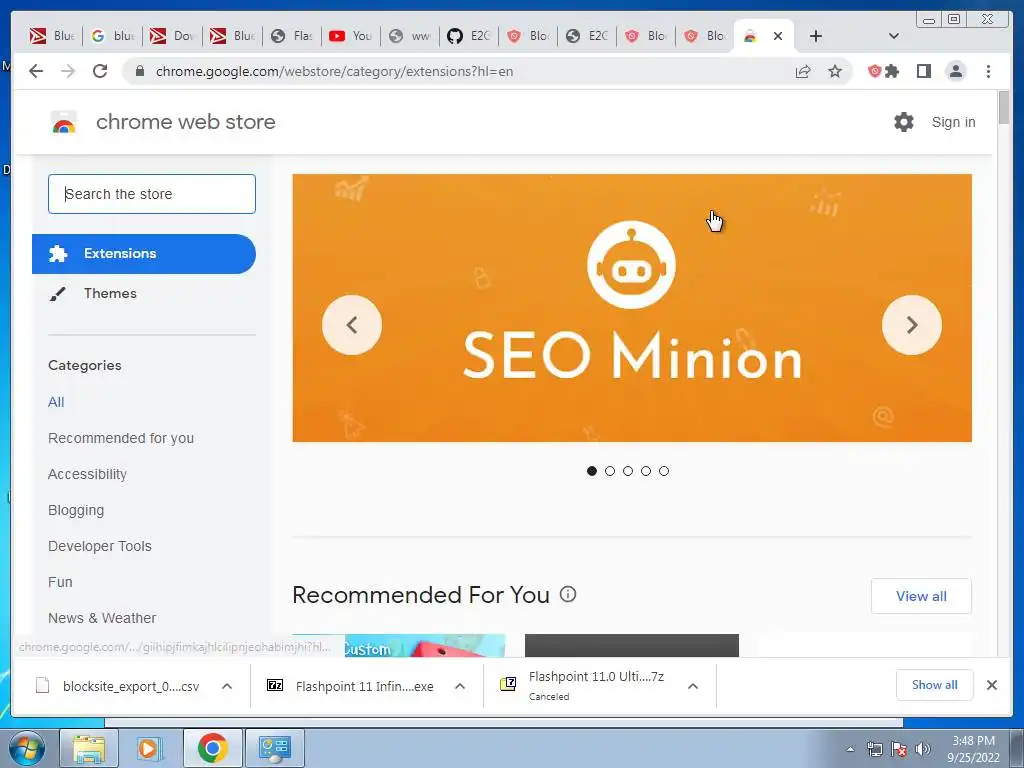Select the fourth carousel indicator dot
The width and height of the screenshot is (1024, 768).
[x=646, y=471]
